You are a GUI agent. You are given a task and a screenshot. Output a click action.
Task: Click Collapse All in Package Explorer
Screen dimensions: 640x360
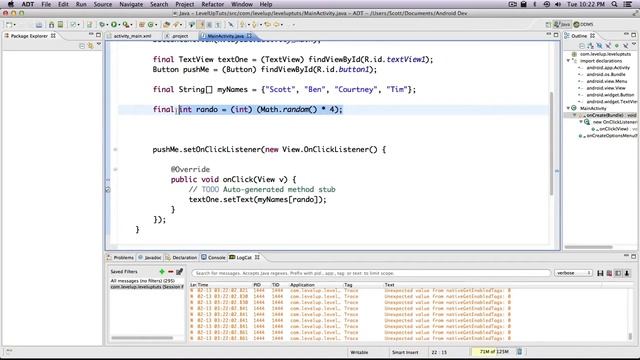(x=82, y=46)
